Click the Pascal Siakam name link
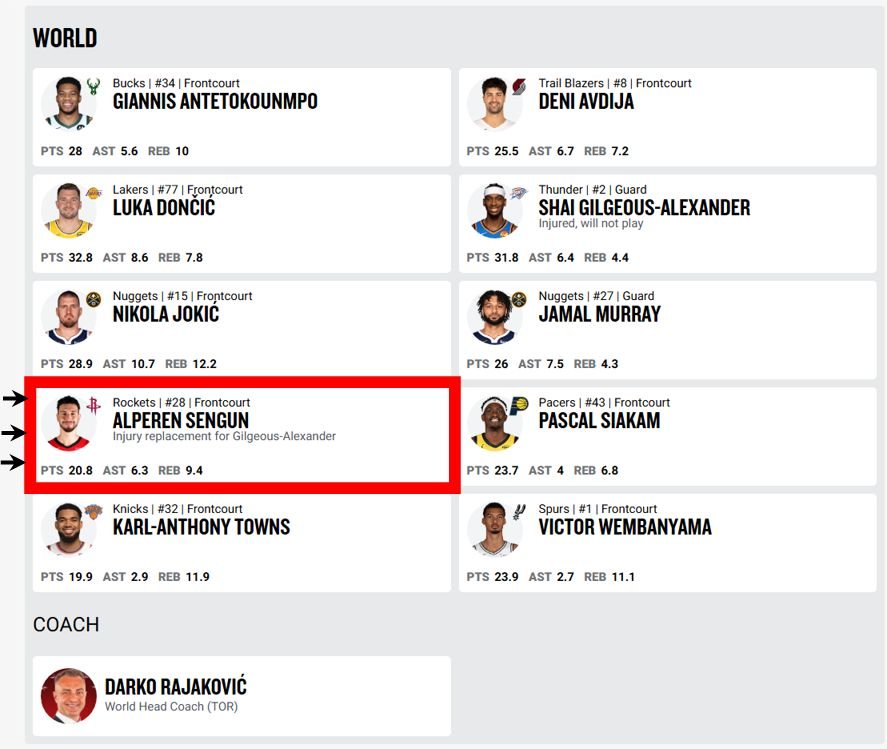The width and height of the screenshot is (887, 749). [599, 420]
